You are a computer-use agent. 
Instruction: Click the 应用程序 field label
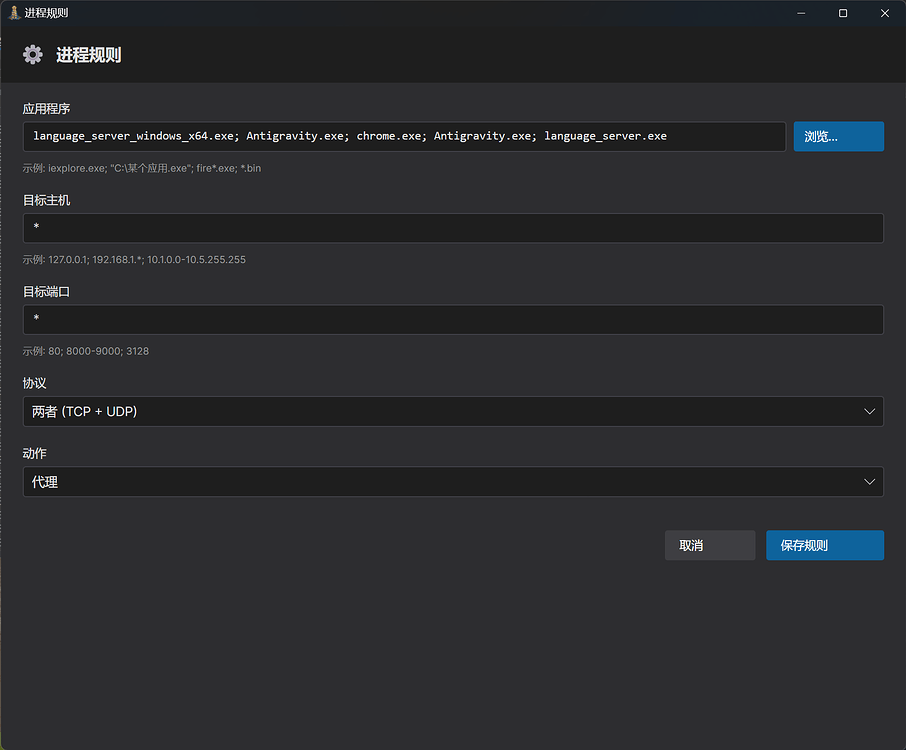(46, 109)
